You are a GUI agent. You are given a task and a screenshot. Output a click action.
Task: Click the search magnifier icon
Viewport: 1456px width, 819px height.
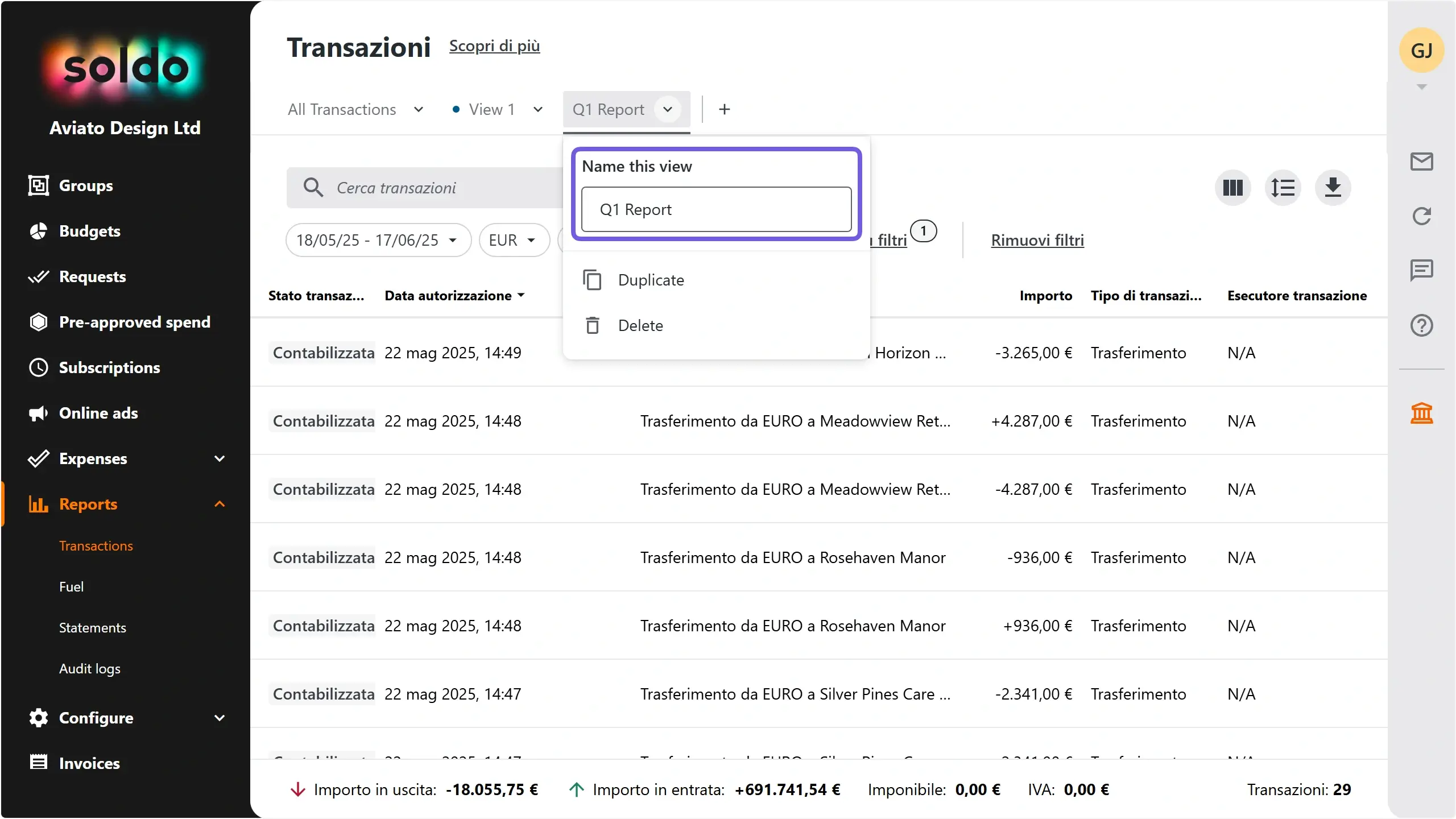(313, 187)
